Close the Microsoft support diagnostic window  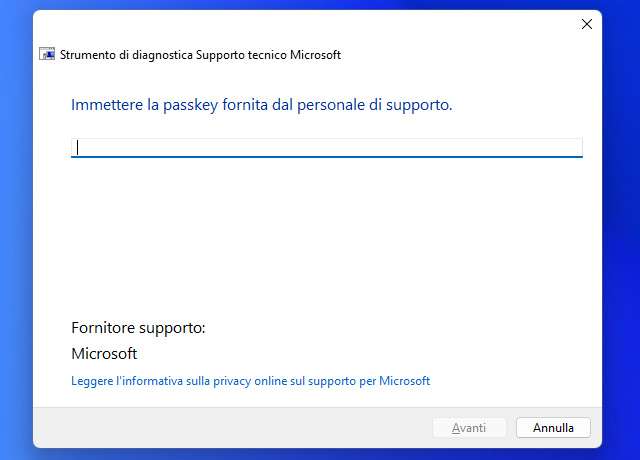586,23
